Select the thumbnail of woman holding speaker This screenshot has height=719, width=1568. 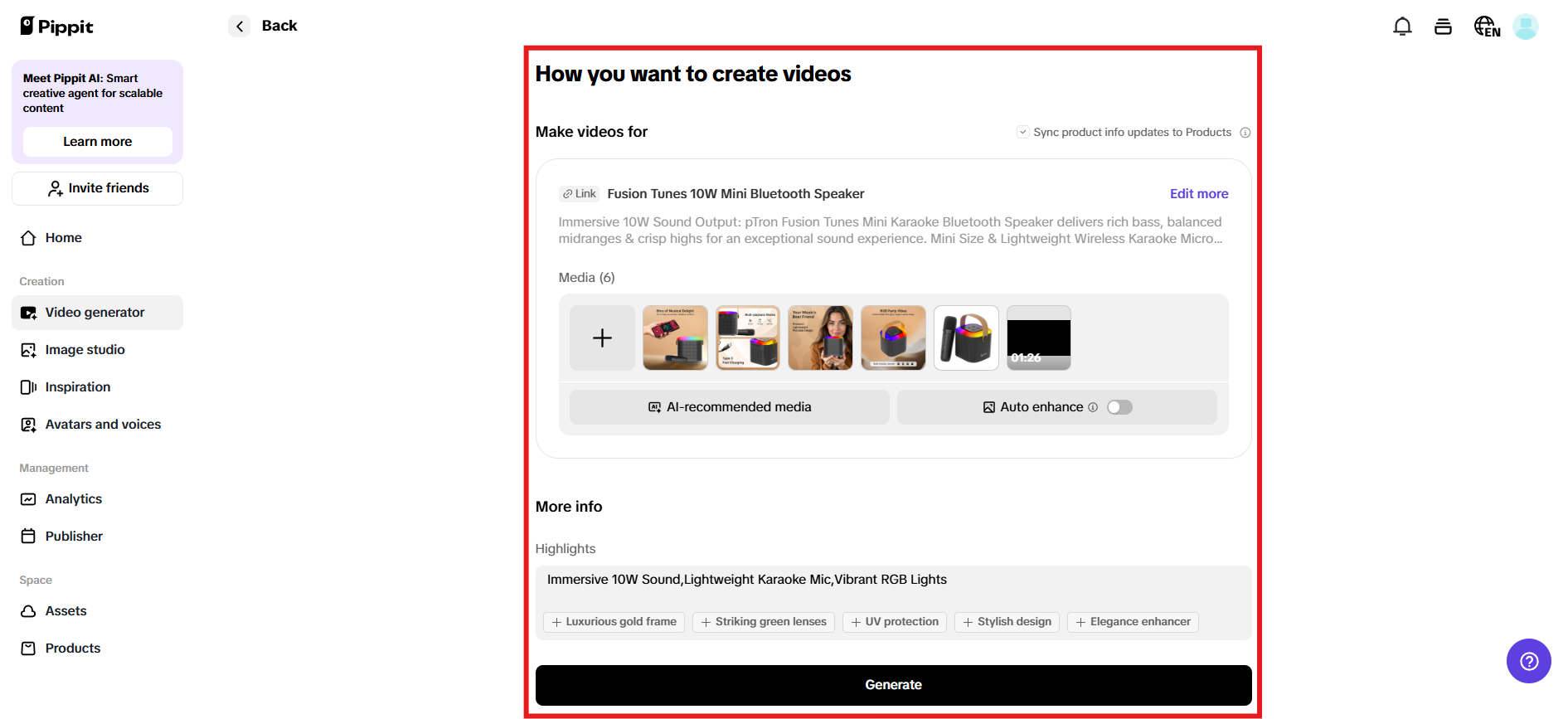(821, 338)
